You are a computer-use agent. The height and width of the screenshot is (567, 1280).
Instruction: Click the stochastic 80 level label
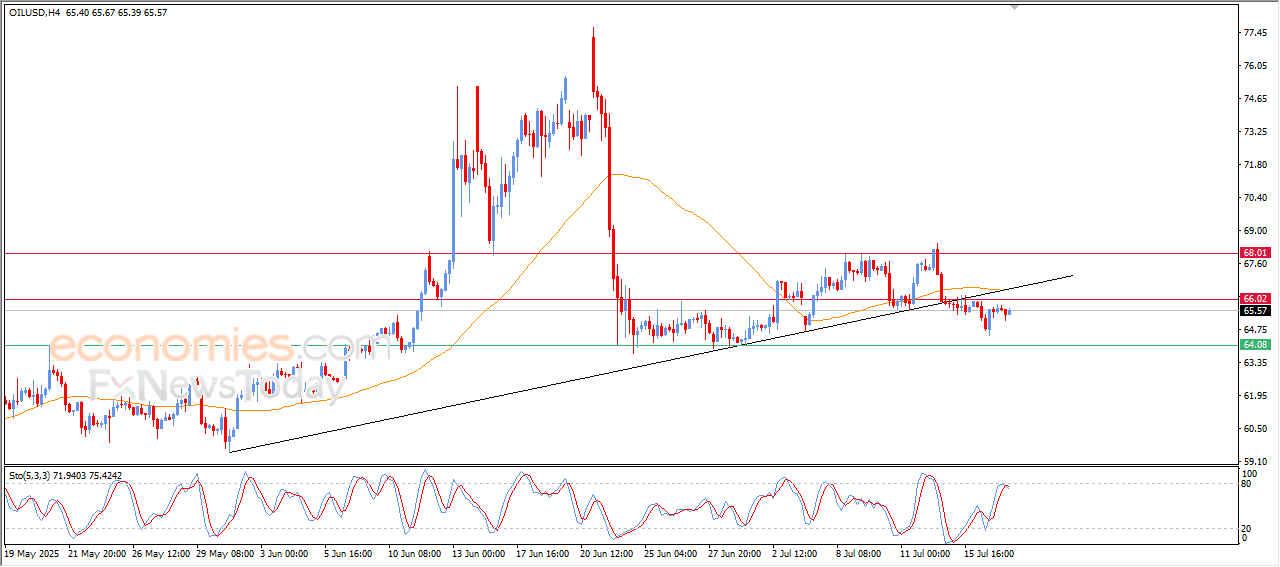pos(1247,484)
